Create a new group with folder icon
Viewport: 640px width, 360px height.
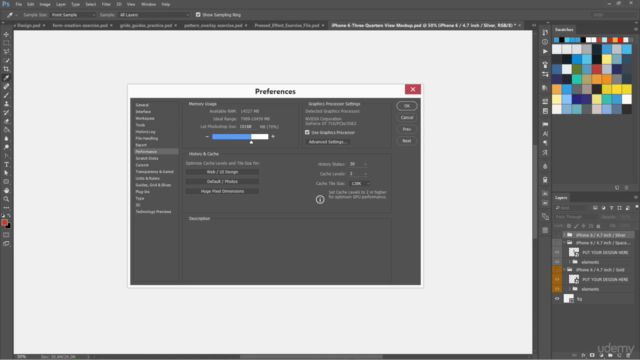tap(610, 355)
